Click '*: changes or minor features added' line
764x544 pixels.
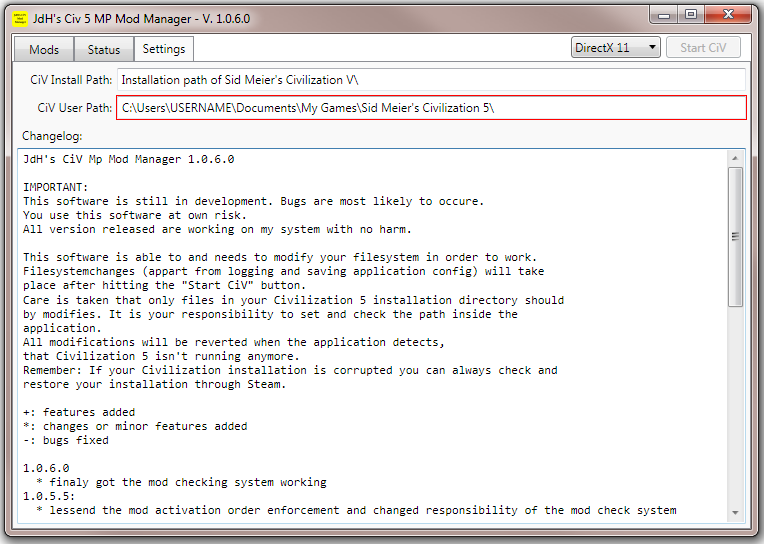tap(135, 426)
